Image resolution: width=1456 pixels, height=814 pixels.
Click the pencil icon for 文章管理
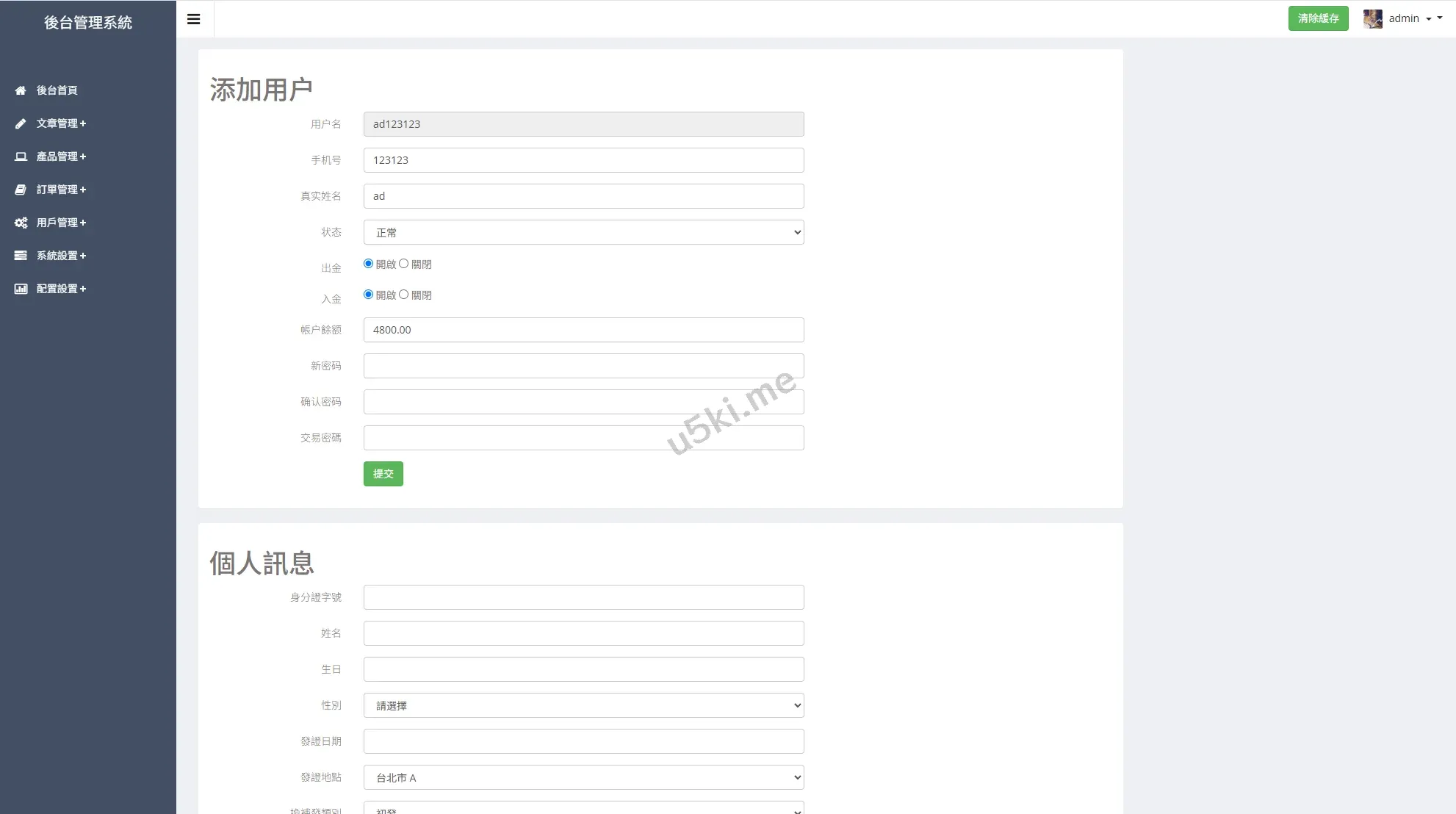[21, 123]
